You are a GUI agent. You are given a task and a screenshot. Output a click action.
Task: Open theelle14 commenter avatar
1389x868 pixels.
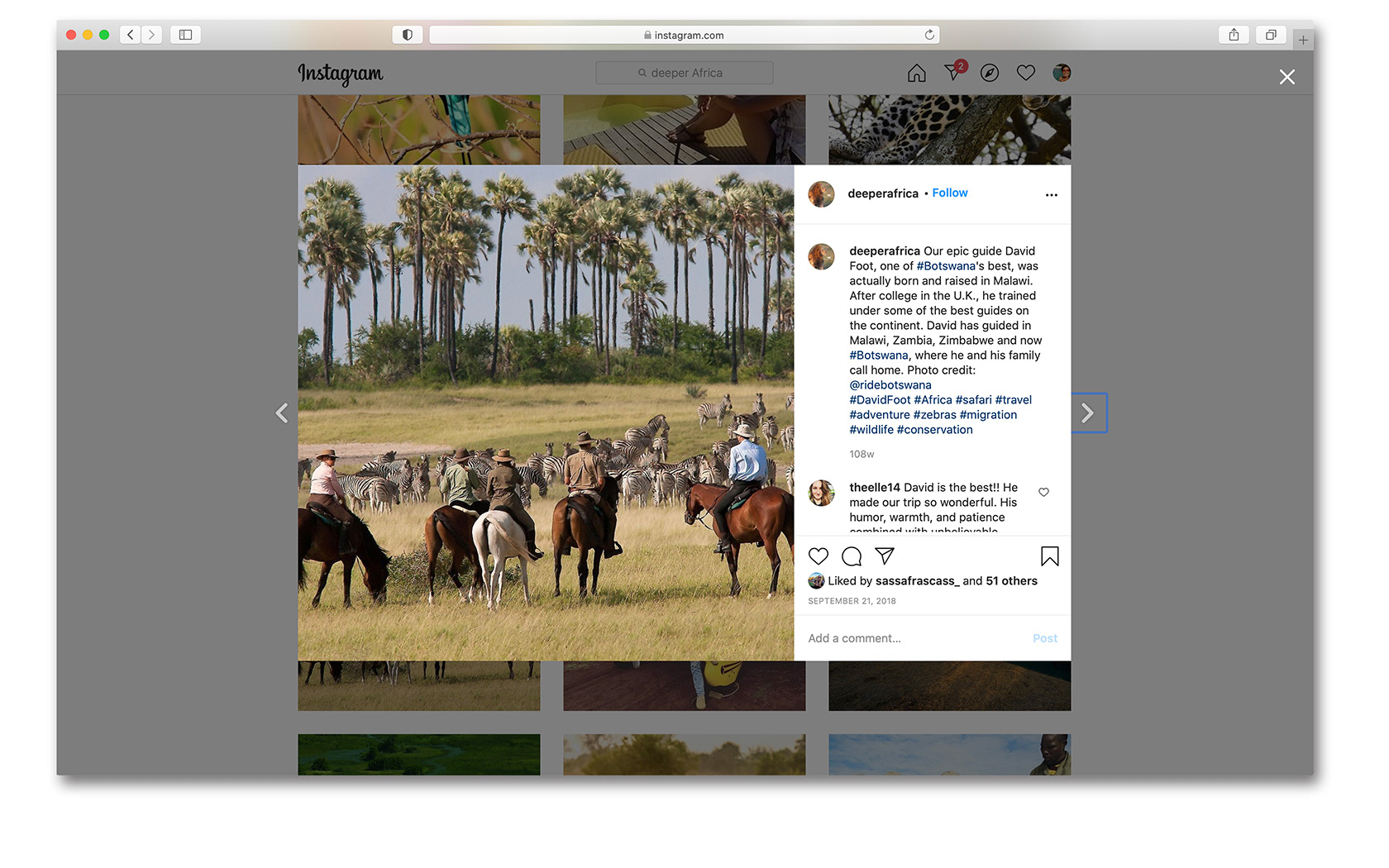click(x=821, y=493)
